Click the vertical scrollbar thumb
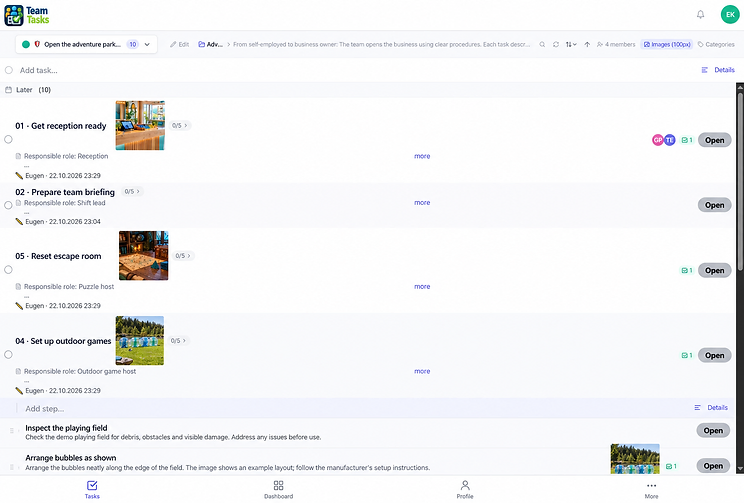Viewport: 744px width, 503px height. pos(740,181)
